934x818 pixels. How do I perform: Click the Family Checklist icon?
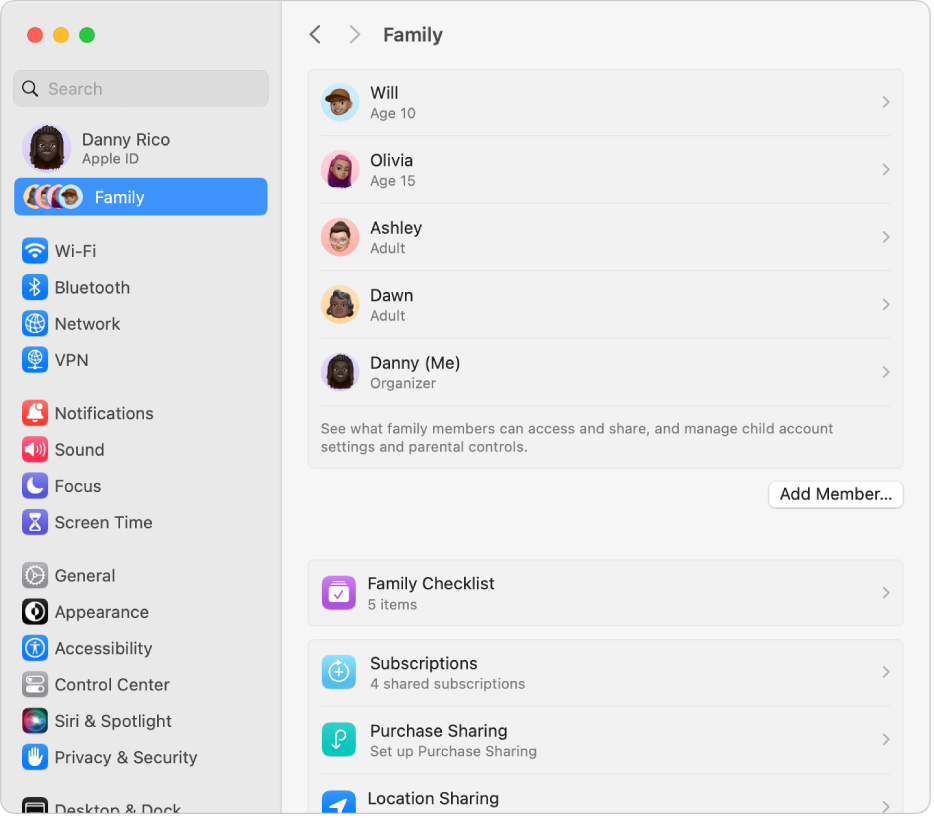click(x=339, y=592)
